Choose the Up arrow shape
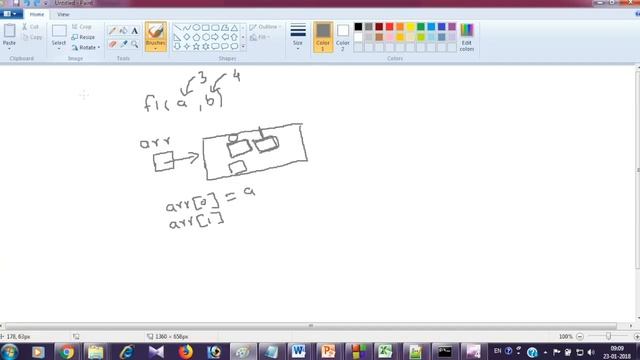The height and width of the screenshot is (360, 640). point(234,37)
